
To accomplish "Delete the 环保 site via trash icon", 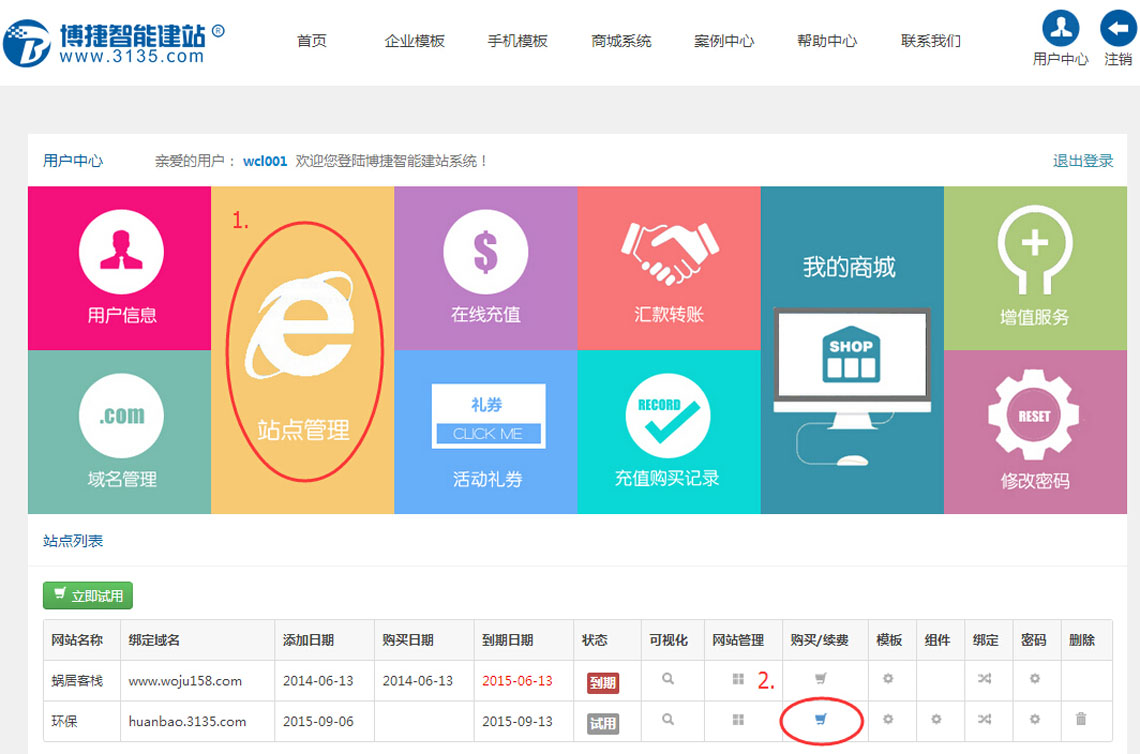I will (1081, 719).
